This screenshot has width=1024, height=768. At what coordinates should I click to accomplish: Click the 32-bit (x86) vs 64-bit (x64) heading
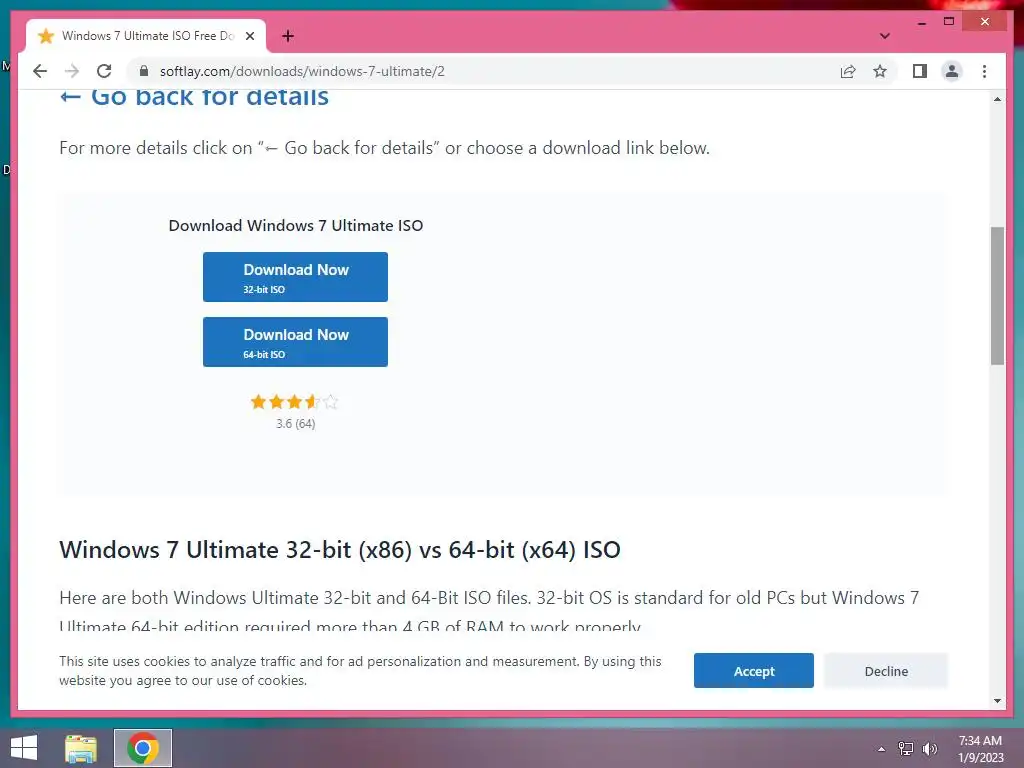point(340,550)
